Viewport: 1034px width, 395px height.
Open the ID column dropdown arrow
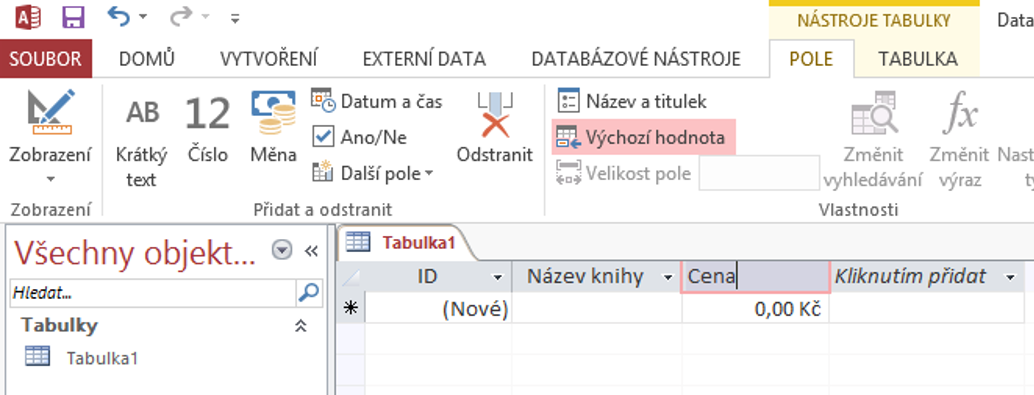pos(498,278)
